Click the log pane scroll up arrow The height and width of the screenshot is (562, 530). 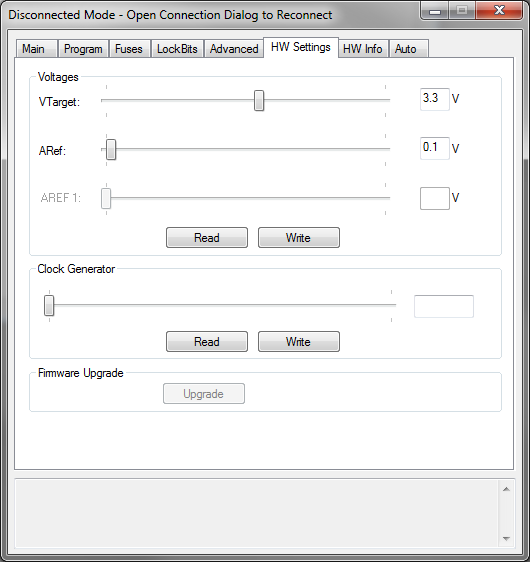506,489
